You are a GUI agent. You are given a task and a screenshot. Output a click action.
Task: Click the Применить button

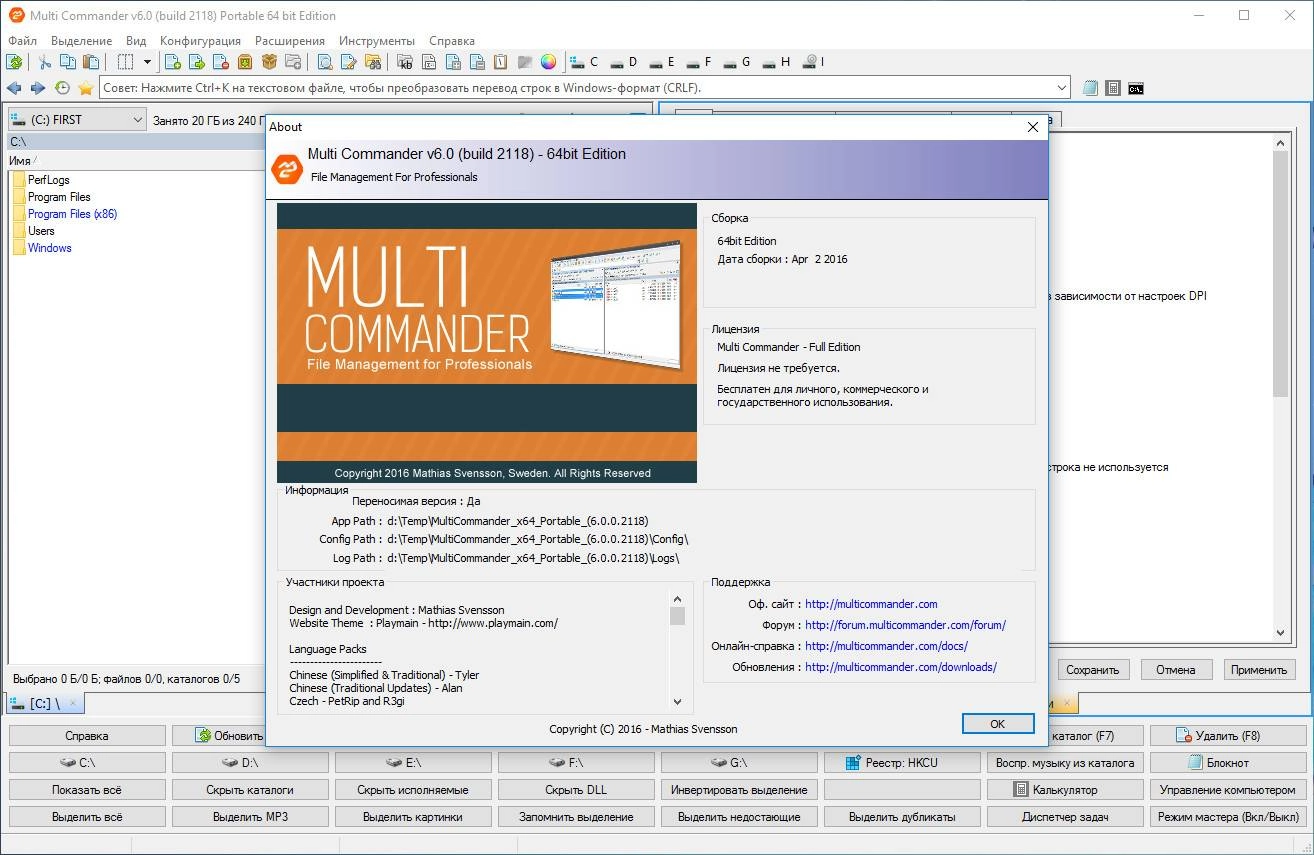pos(1259,670)
